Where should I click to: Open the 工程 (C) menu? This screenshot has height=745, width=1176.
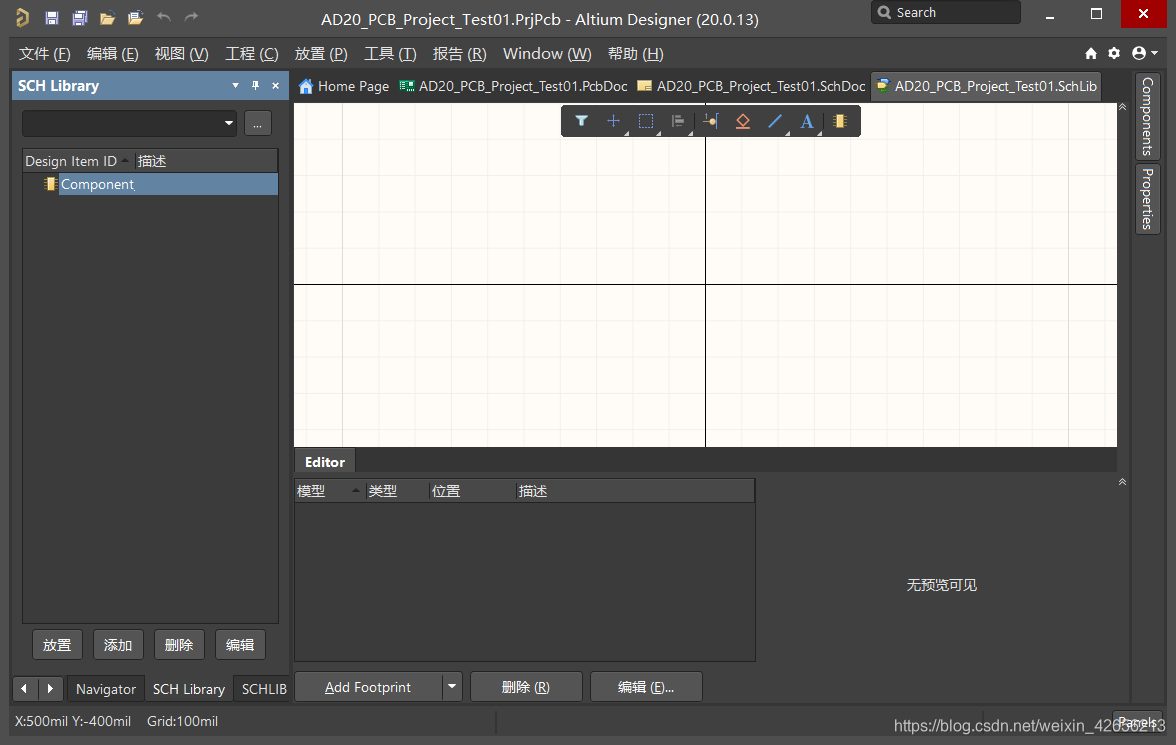(x=252, y=54)
